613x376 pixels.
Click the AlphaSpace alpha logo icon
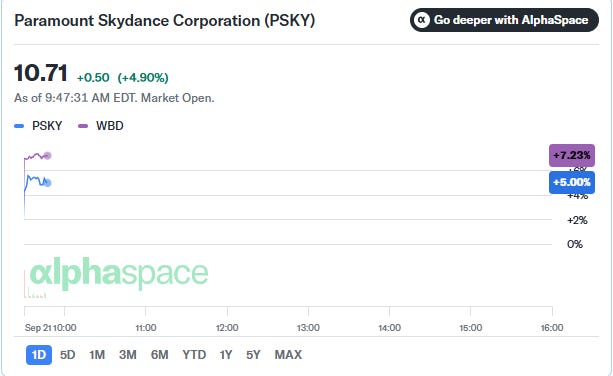tap(422, 20)
